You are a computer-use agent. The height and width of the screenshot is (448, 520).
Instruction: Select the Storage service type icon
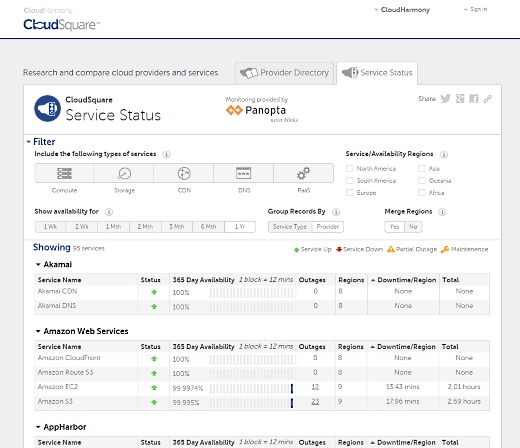coord(124,173)
